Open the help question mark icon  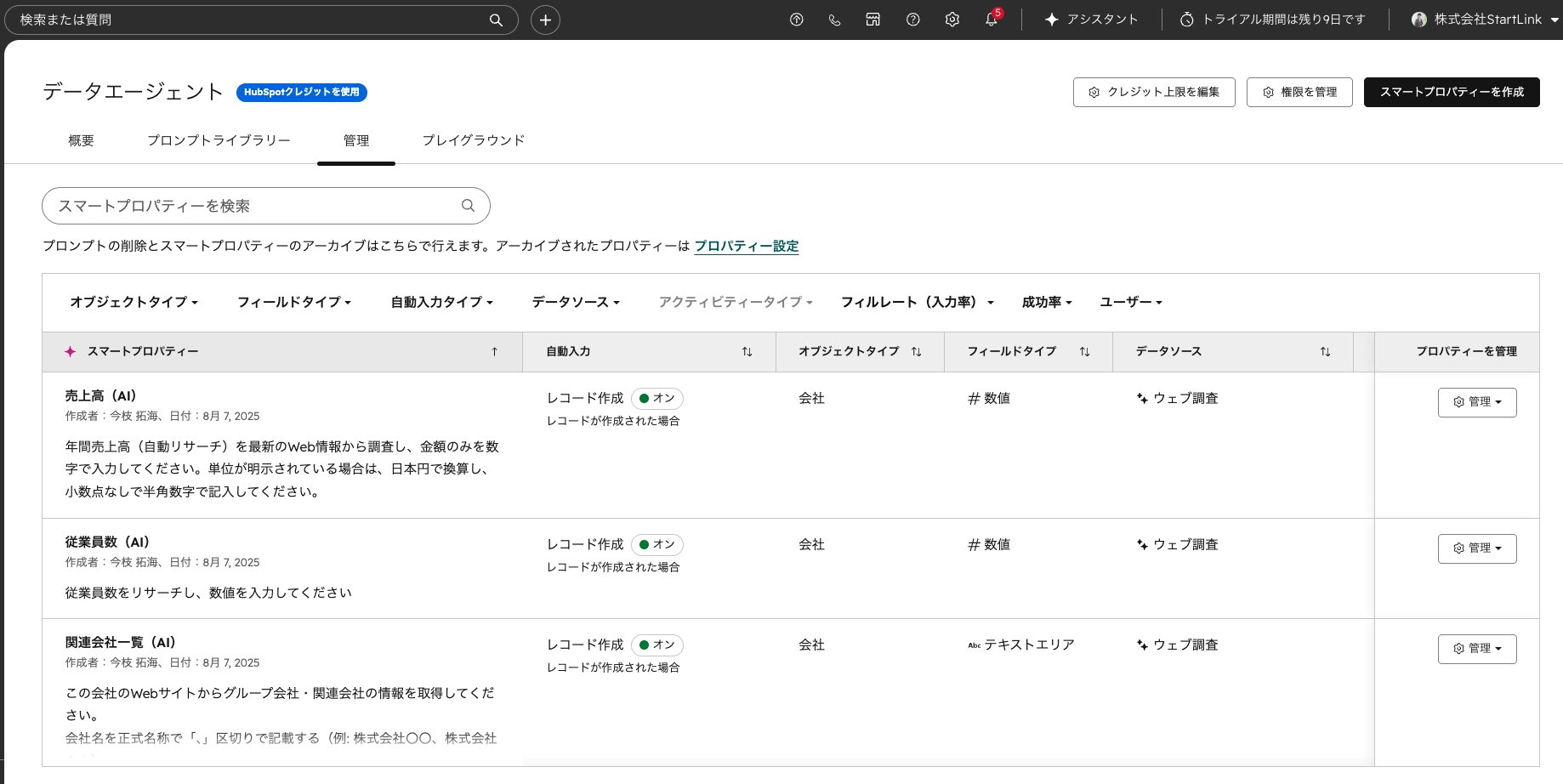(x=912, y=20)
